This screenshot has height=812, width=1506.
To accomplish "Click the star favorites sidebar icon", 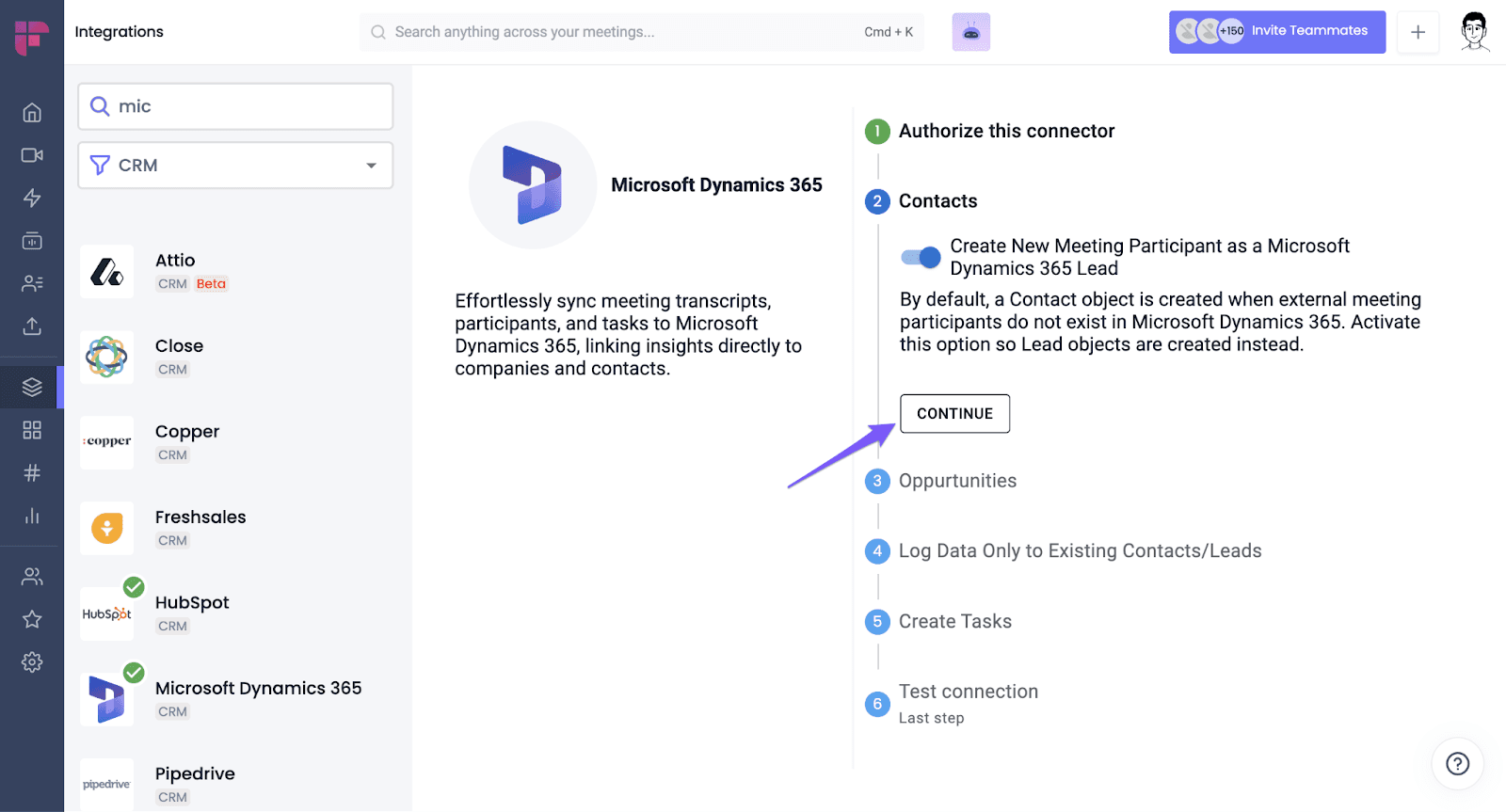I will (x=32, y=619).
